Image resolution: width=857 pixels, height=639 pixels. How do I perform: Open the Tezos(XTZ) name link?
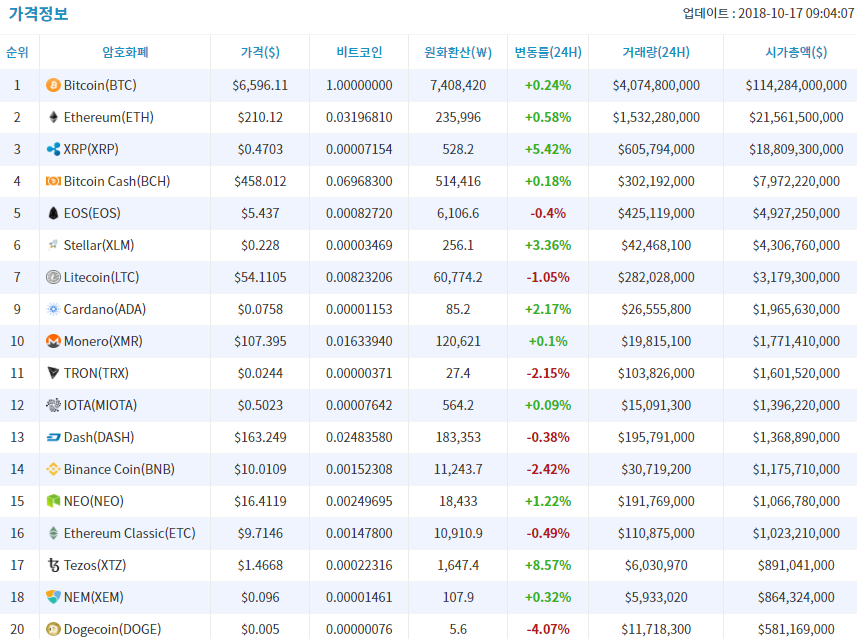coord(95,565)
